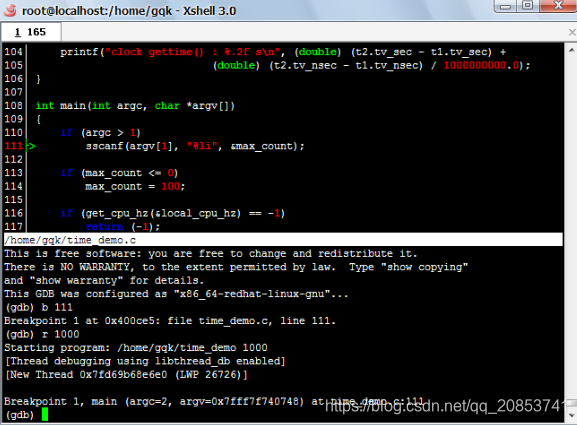Close the Xshell window
Viewport: 577px width, 425px height.
click(558, 5)
